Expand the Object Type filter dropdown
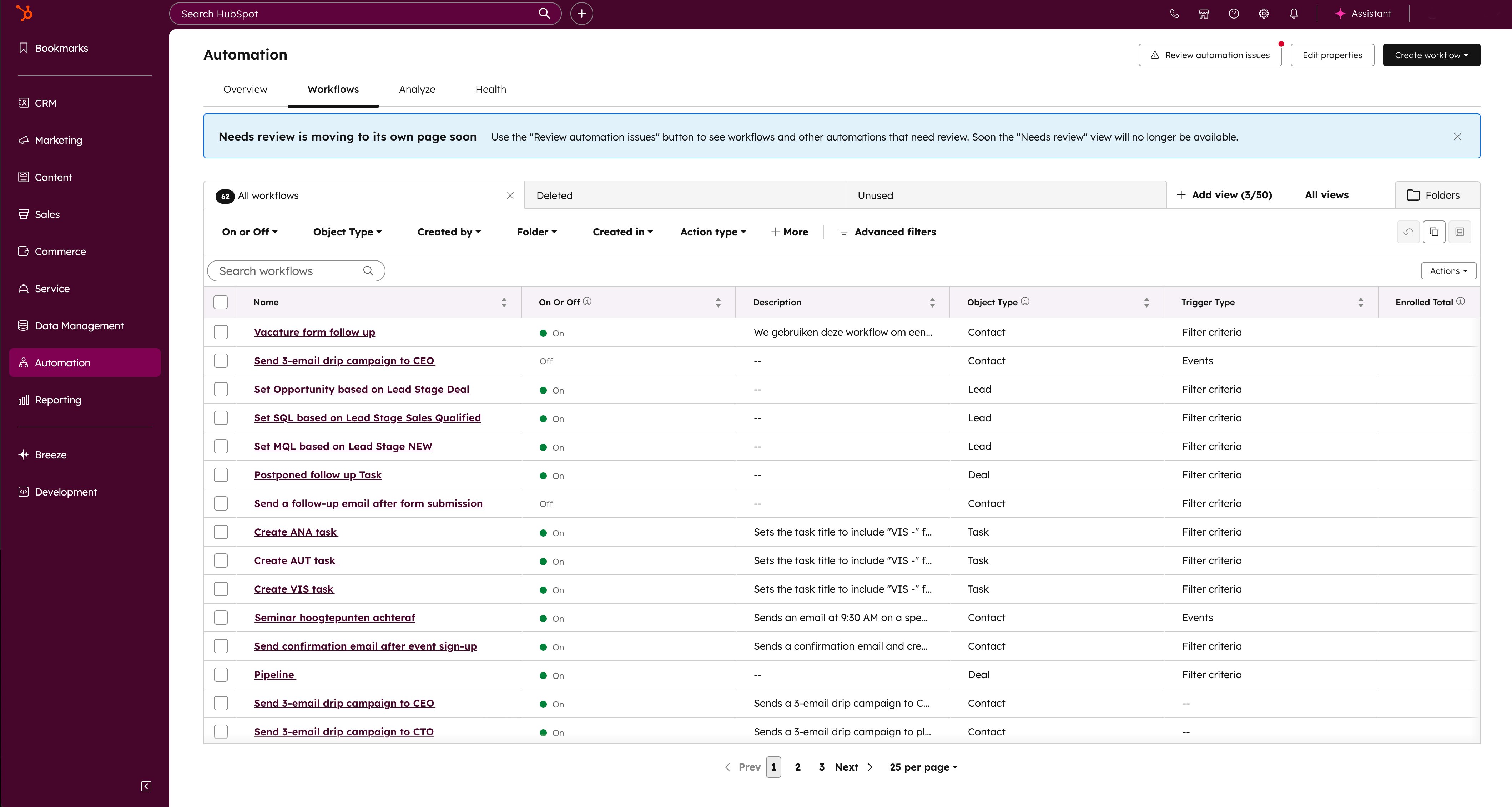The image size is (1512, 807). pos(347,232)
